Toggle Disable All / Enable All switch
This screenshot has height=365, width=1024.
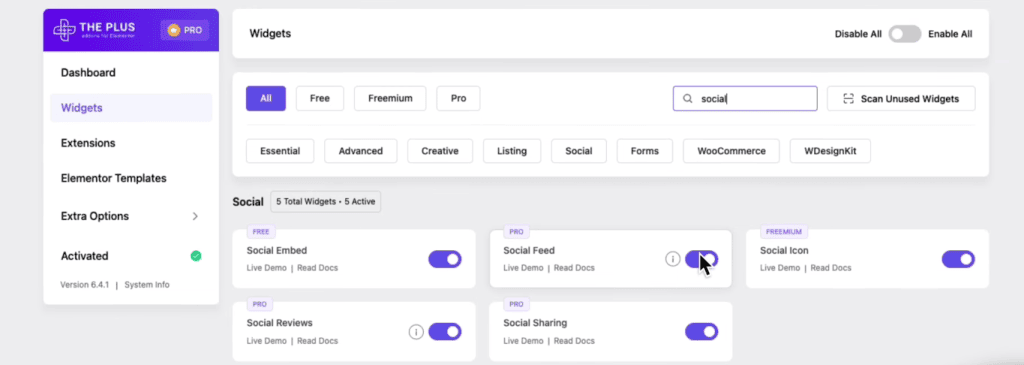pyautogui.click(x=904, y=34)
